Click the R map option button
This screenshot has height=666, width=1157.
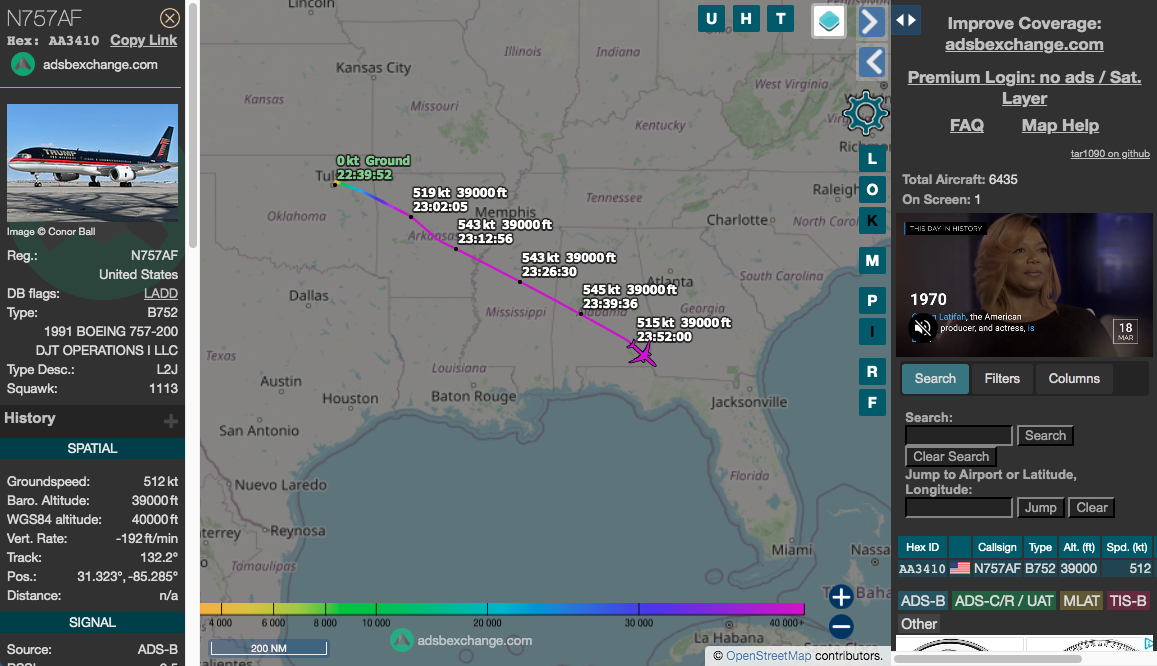(872, 371)
